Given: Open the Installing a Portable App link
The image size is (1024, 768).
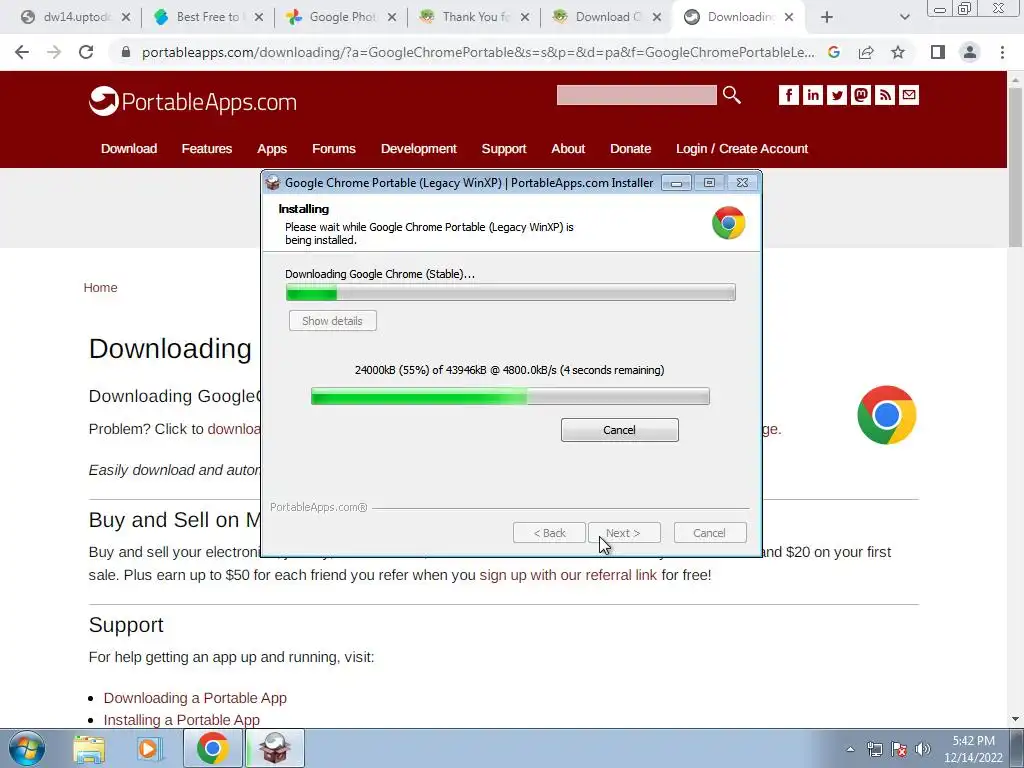Looking at the screenshot, I should (181, 720).
